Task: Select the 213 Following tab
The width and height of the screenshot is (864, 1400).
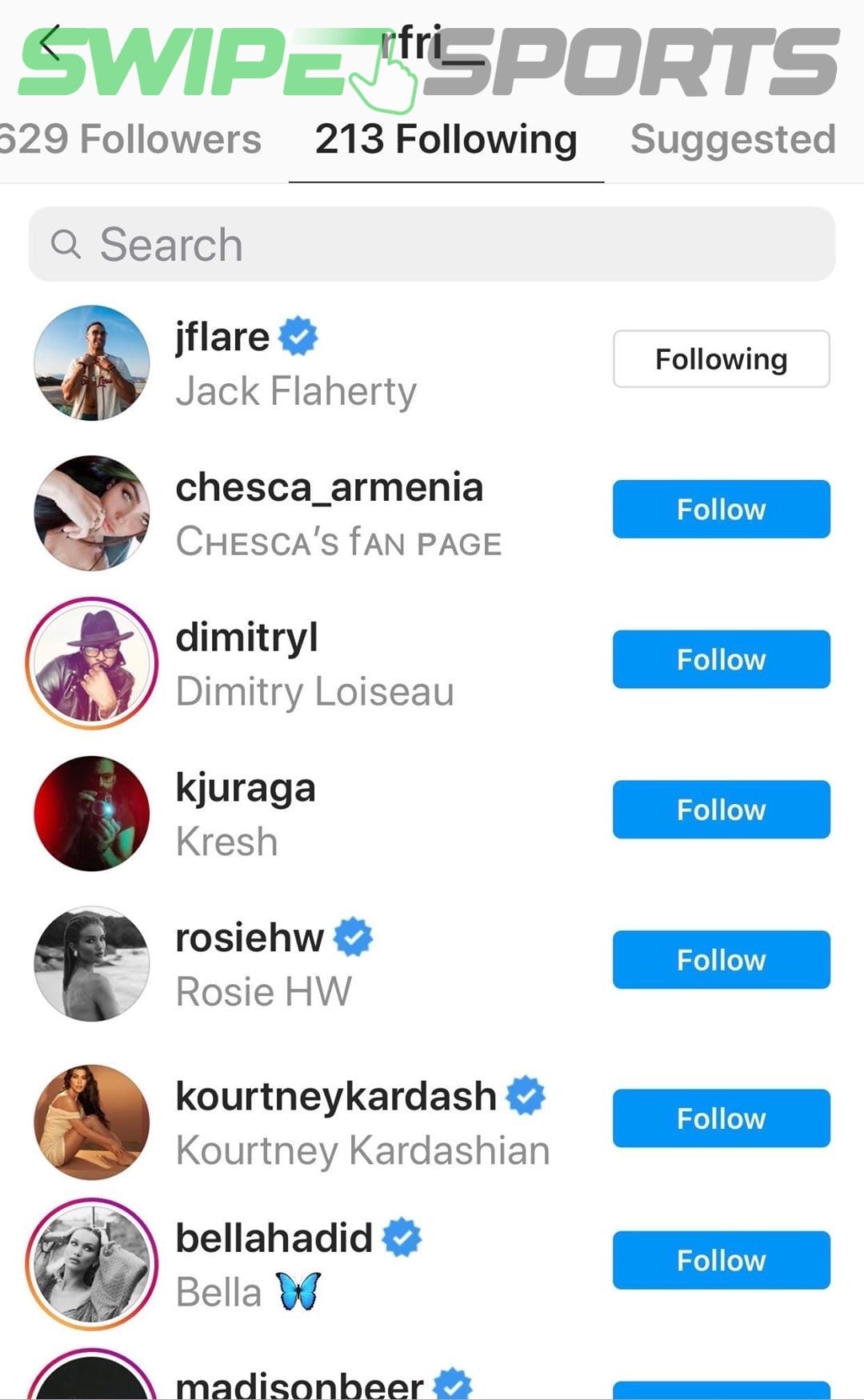Action: coord(446,139)
